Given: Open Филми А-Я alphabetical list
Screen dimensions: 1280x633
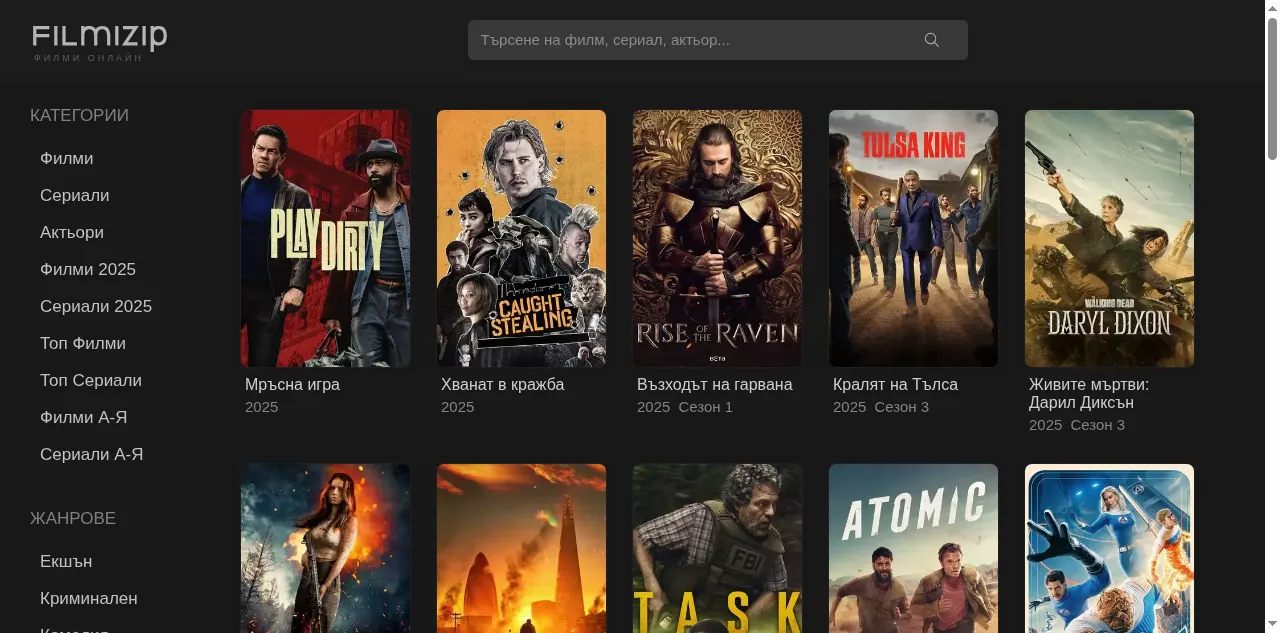Looking at the screenshot, I should 84,418.
